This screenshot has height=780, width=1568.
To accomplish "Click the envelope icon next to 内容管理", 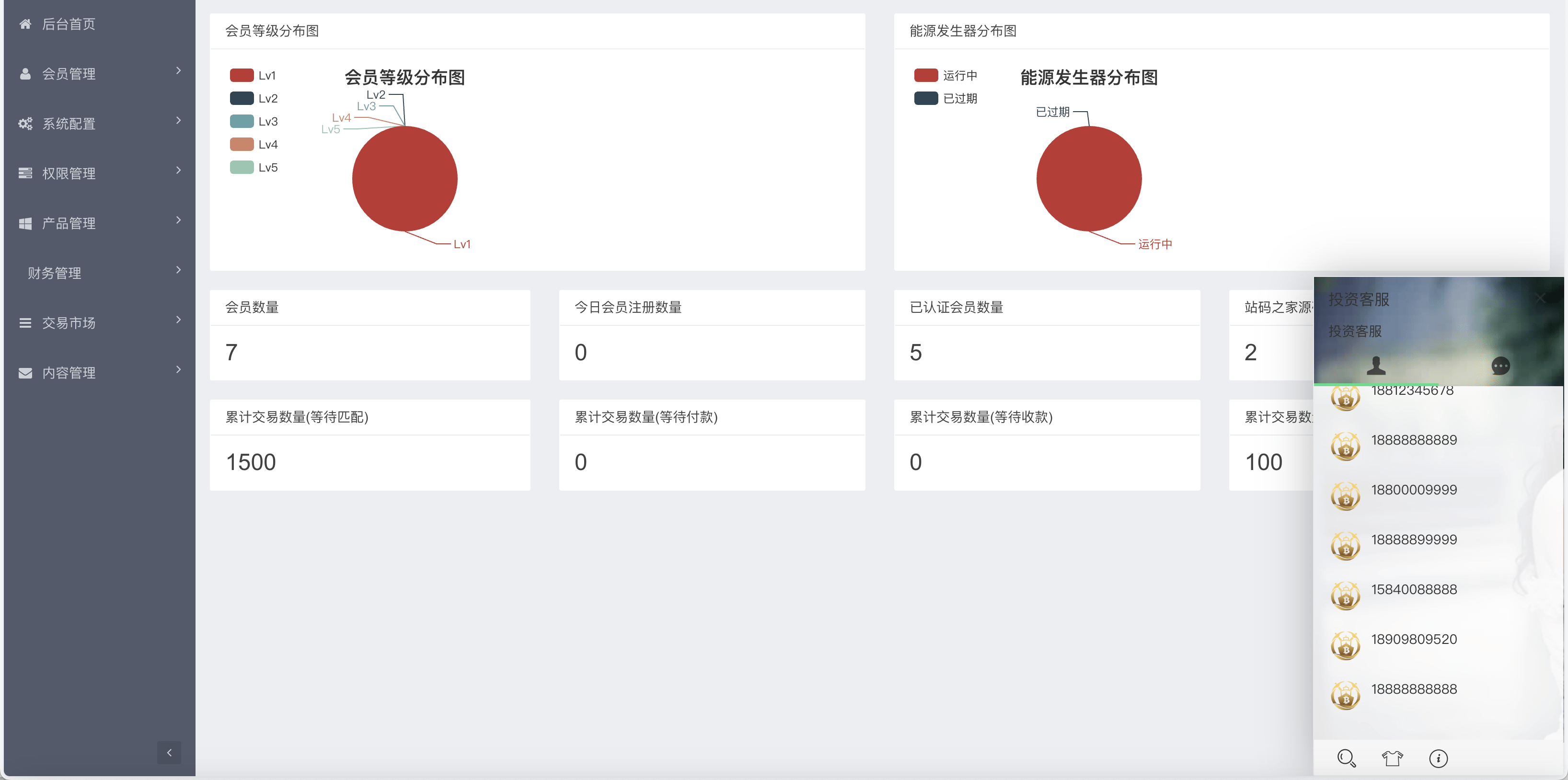I will pyautogui.click(x=25, y=372).
